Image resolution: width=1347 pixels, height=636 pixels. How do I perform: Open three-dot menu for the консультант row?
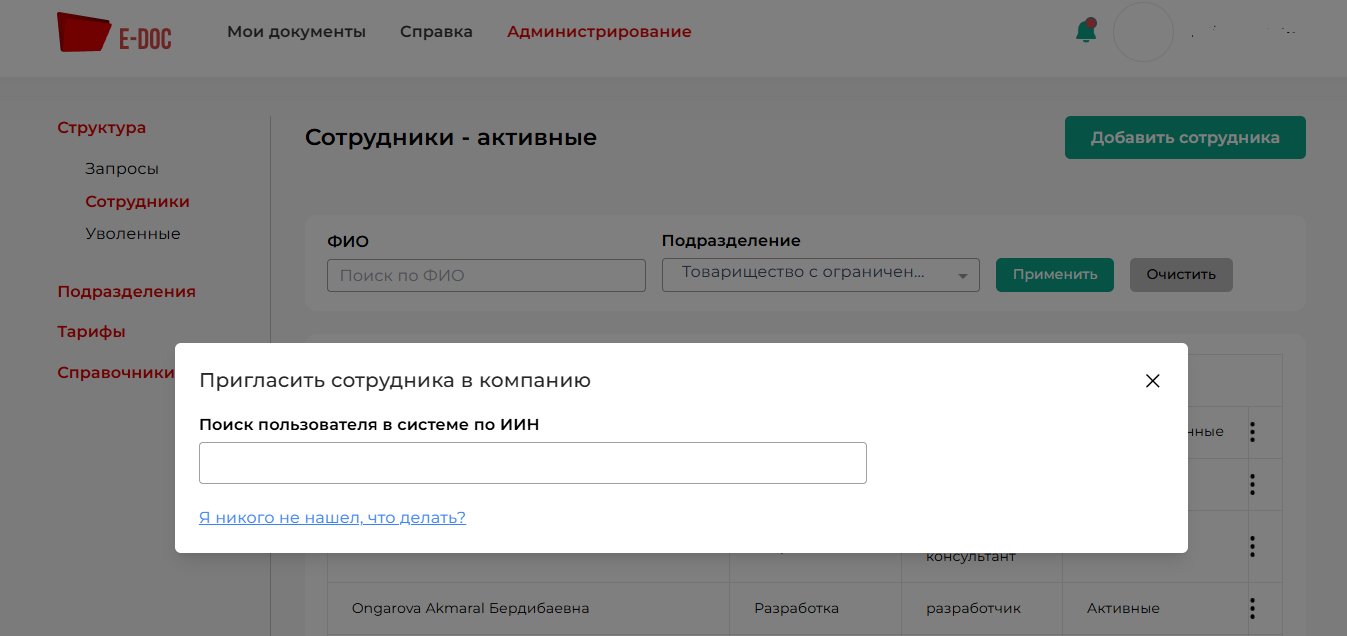[1251, 546]
